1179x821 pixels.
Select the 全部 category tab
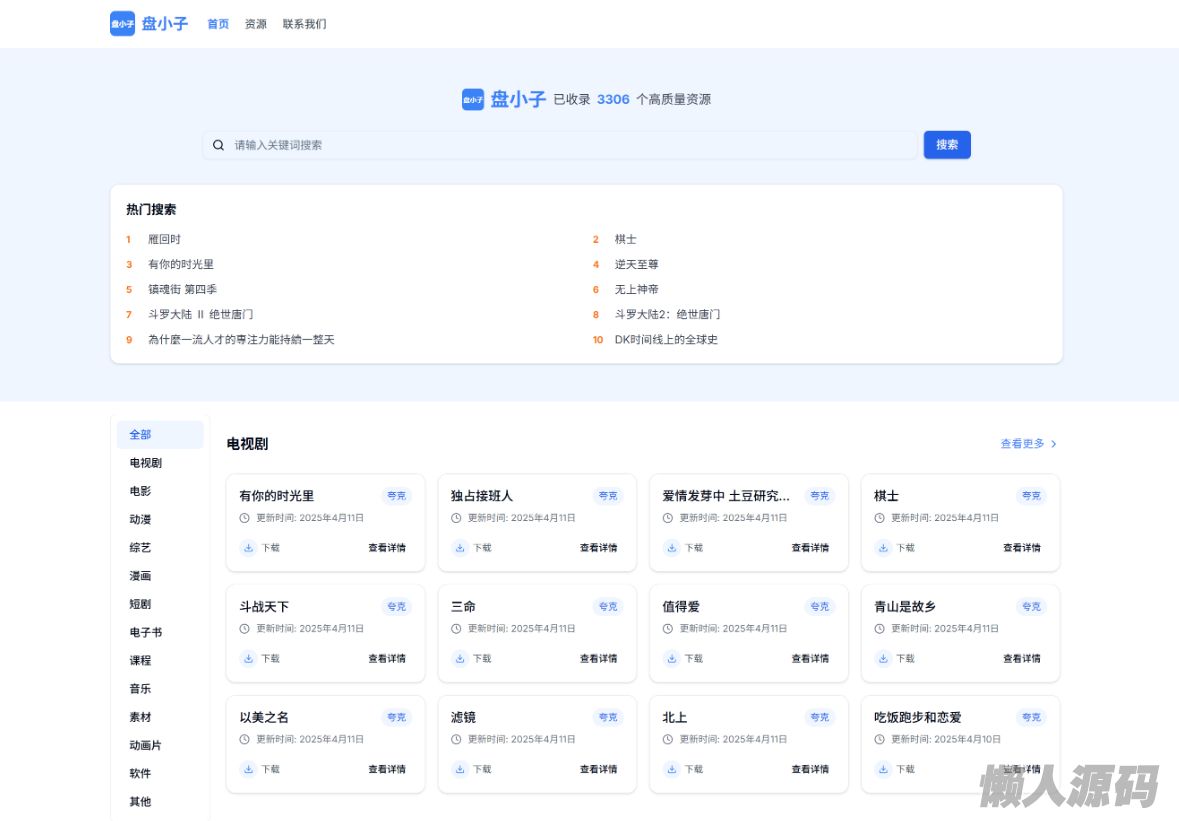160,435
